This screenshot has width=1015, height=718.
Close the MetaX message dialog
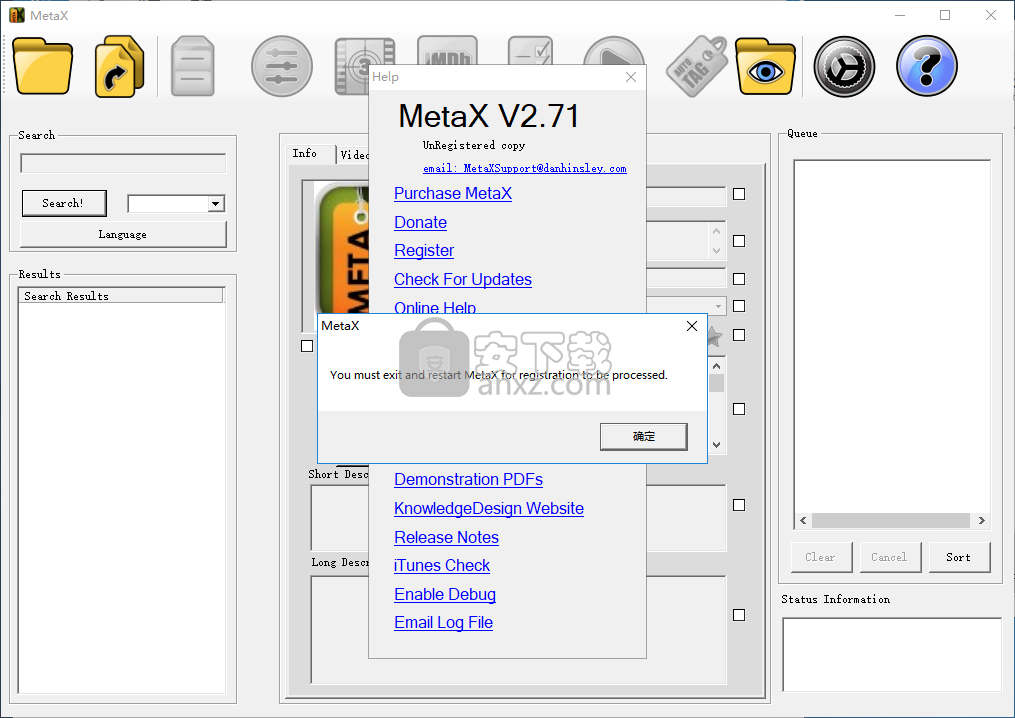point(692,326)
